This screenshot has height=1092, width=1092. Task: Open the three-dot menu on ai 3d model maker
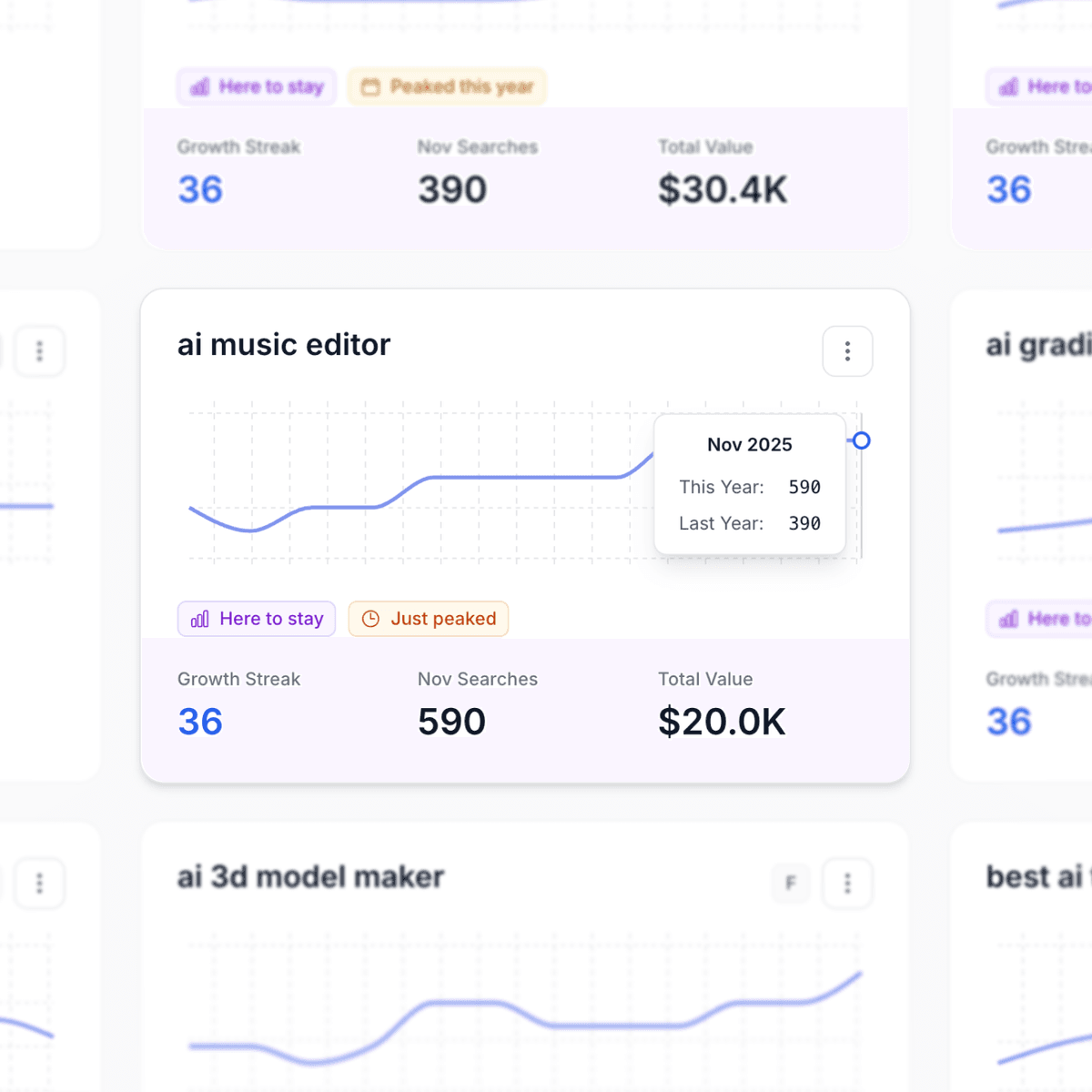pyautogui.click(x=847, y=883)
